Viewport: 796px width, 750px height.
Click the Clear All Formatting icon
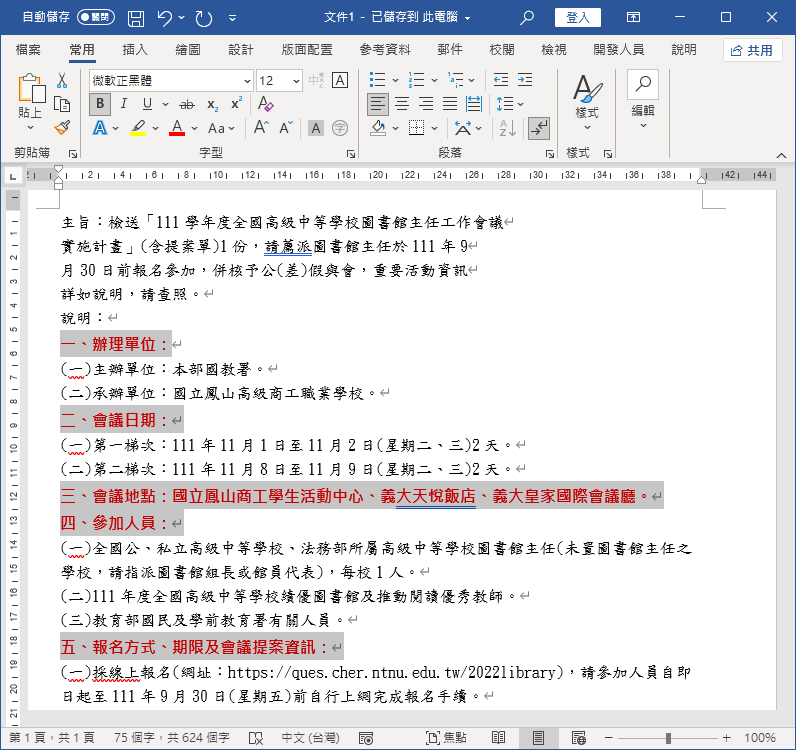265,104
